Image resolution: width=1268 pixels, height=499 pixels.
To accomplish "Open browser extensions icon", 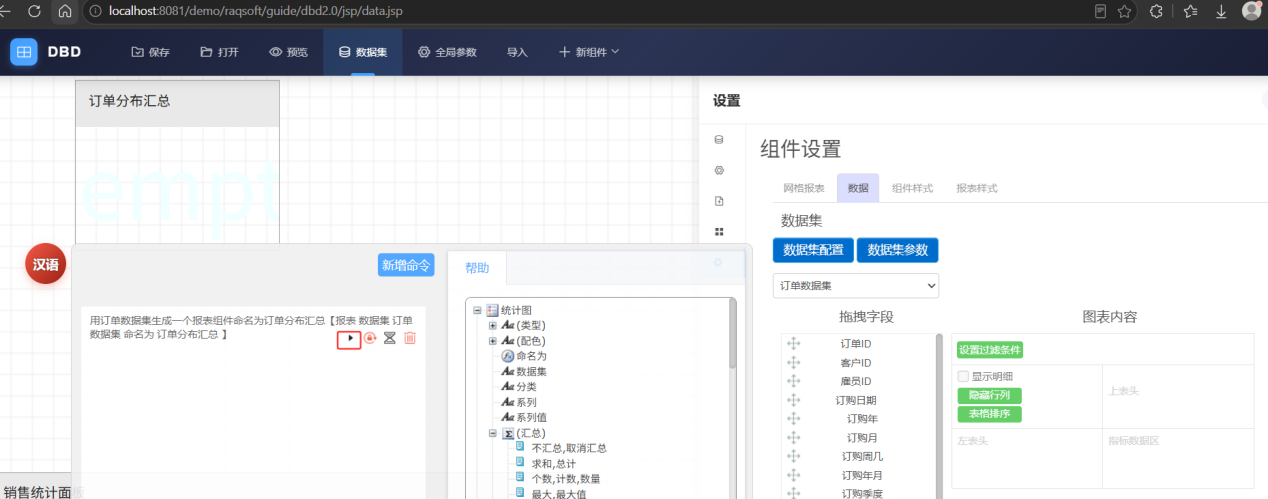I will tap(1157, 11).
